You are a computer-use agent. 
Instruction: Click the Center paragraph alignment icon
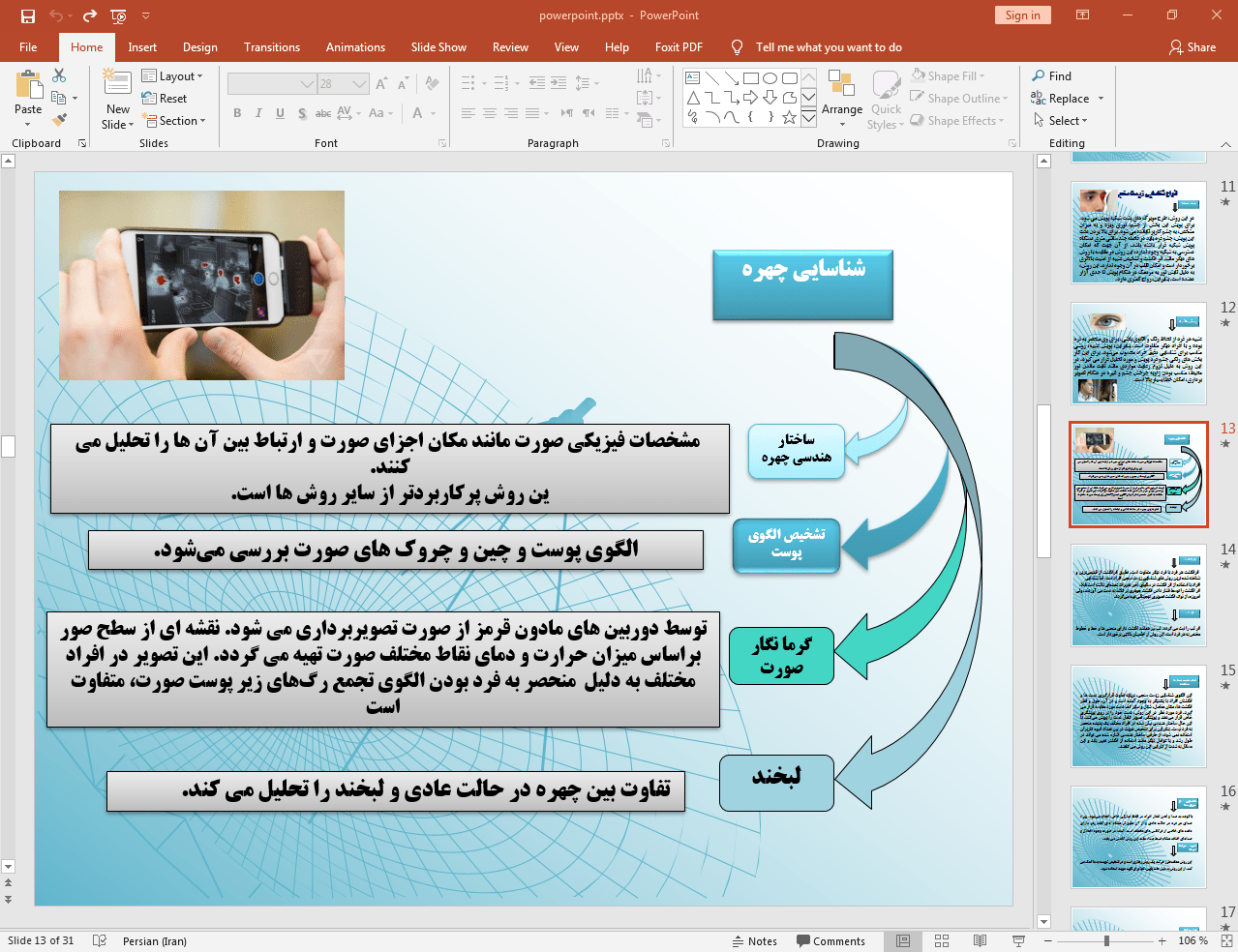(490, 113)
